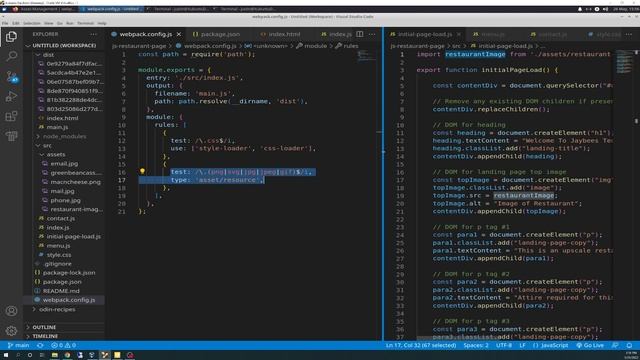Click the minimap of the right editor
The image size is (640, 360).
coord(624,62)
